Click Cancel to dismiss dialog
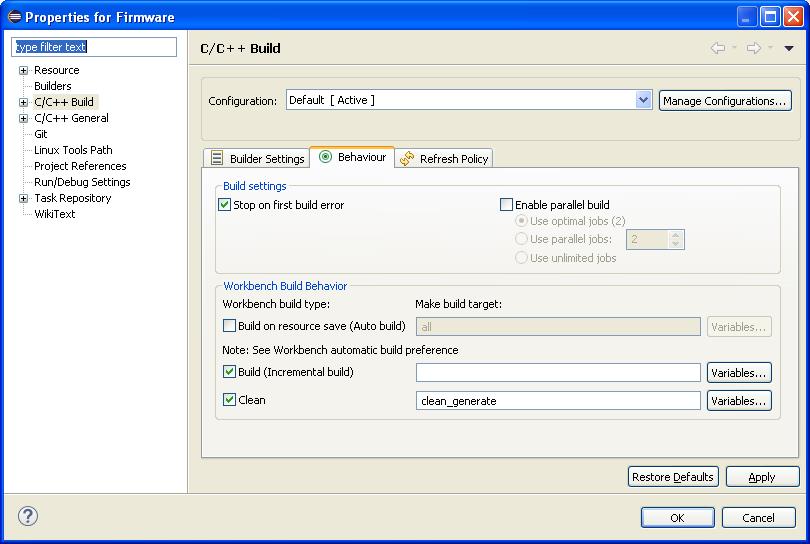 758,517
